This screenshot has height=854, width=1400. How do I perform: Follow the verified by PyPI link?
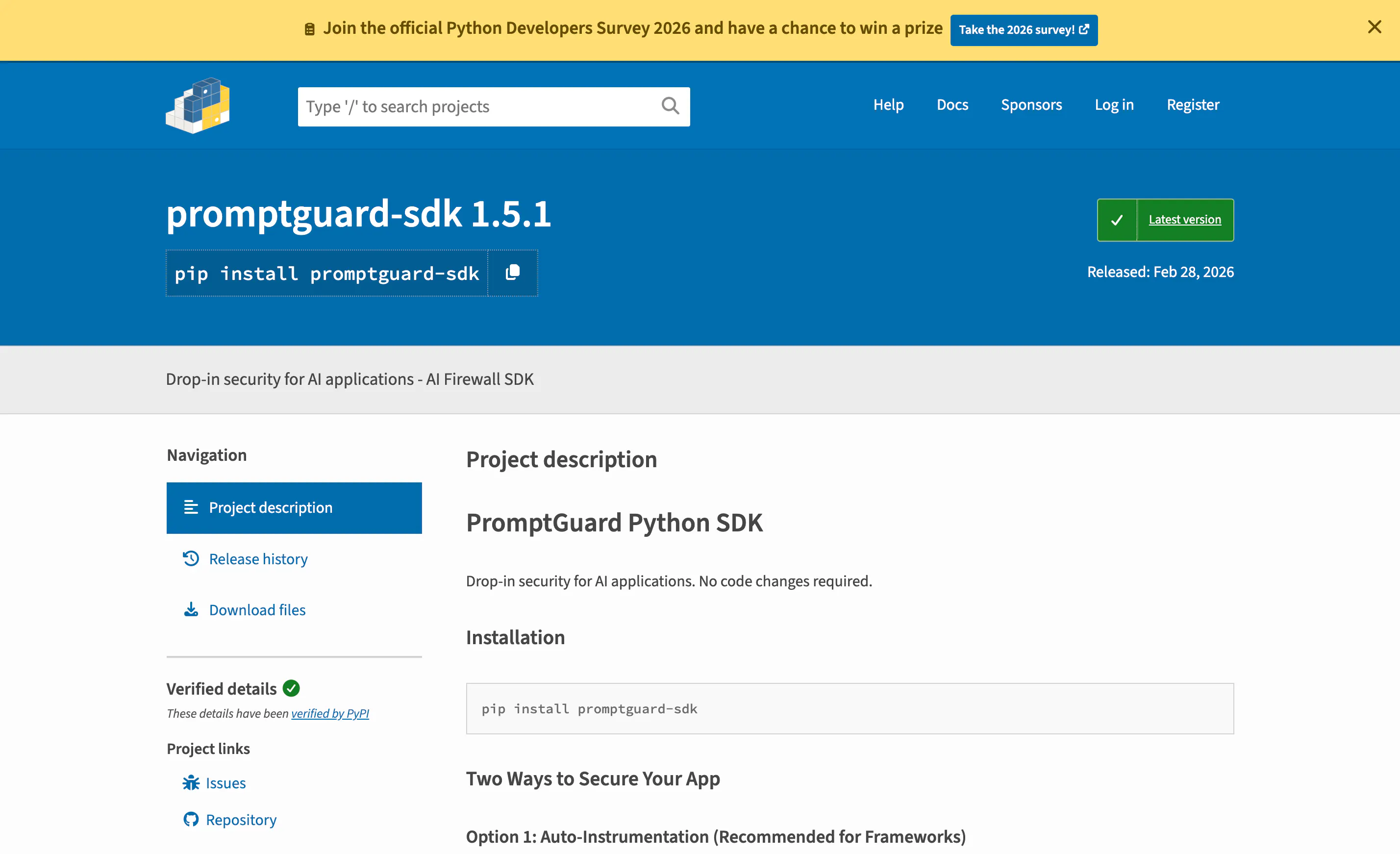(x=330, y=714)
